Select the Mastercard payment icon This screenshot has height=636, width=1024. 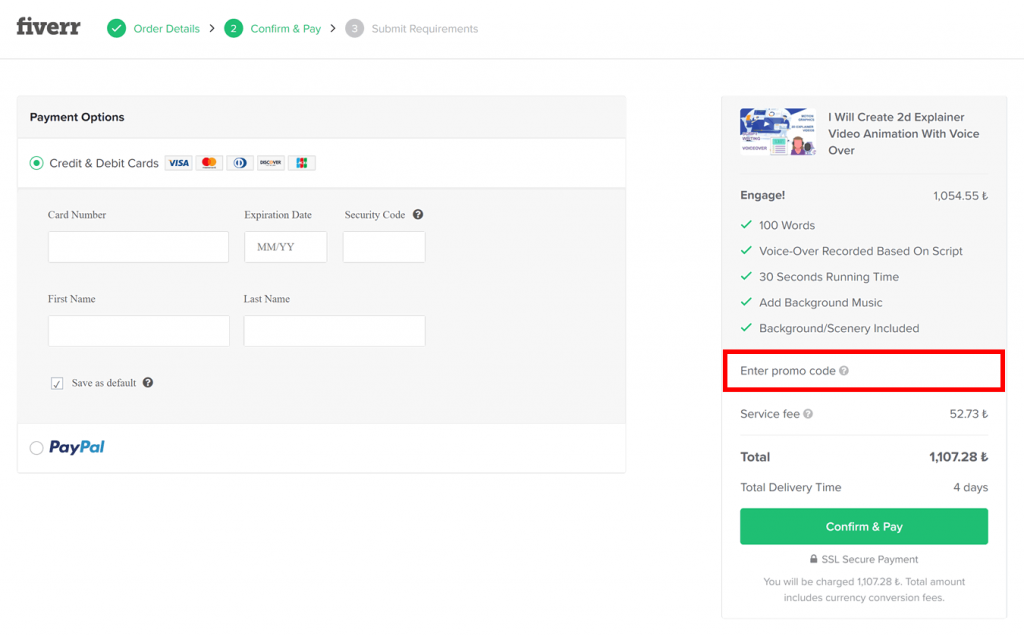pyautogui.click(x=208, y=162)
